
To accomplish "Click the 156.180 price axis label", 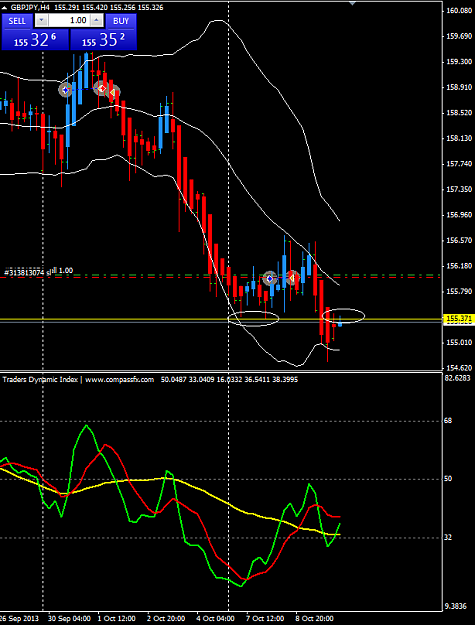I will click(460, 266).
